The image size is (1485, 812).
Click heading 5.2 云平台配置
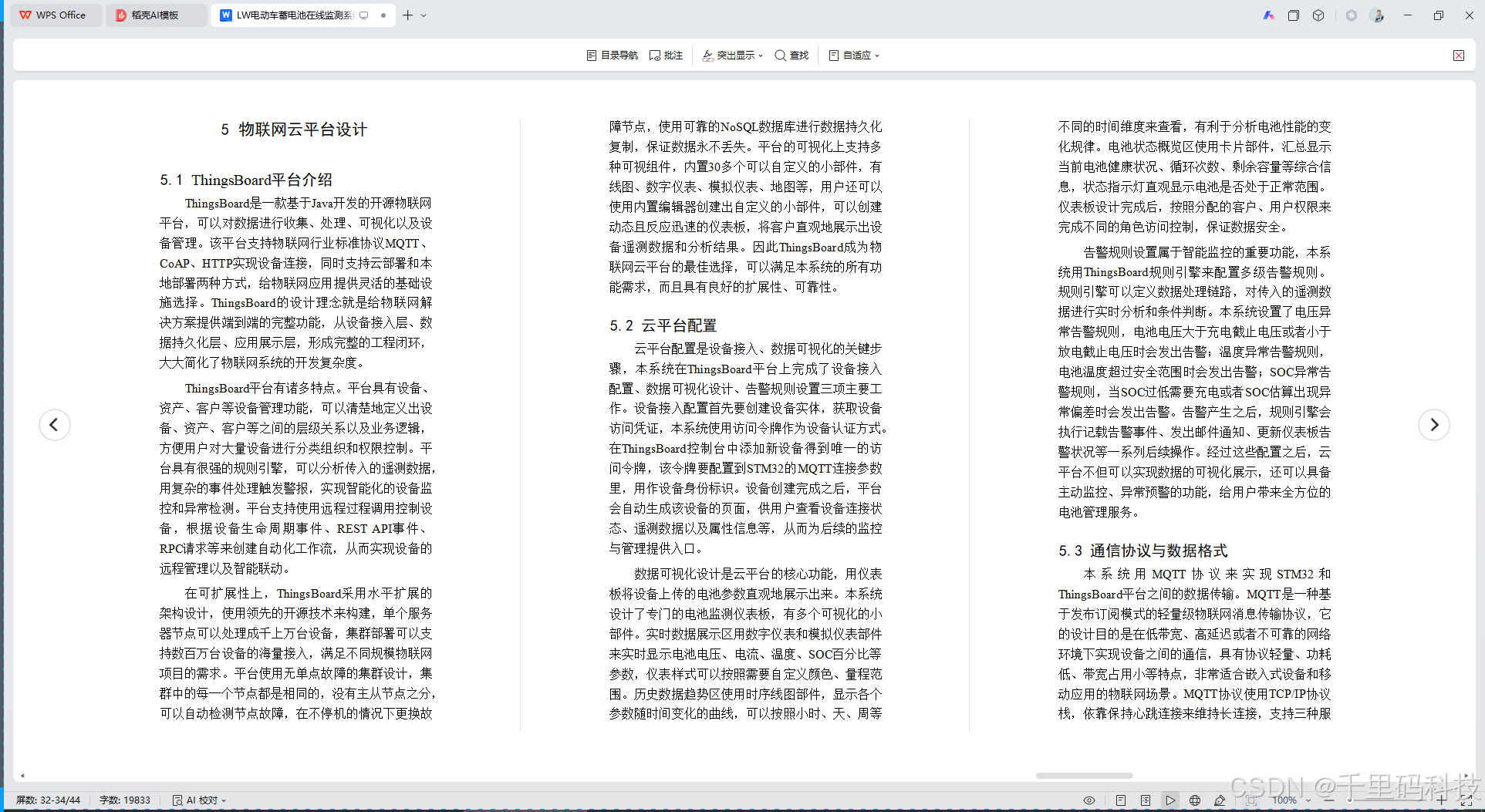tap(663, 325)
